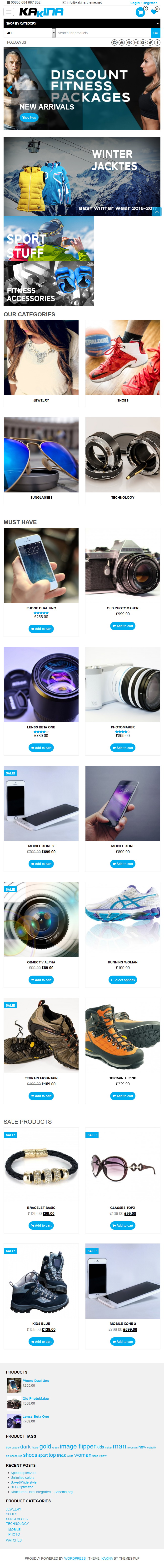Submit search with GO button
This screenshot has height=1568, width=164.
155,33
